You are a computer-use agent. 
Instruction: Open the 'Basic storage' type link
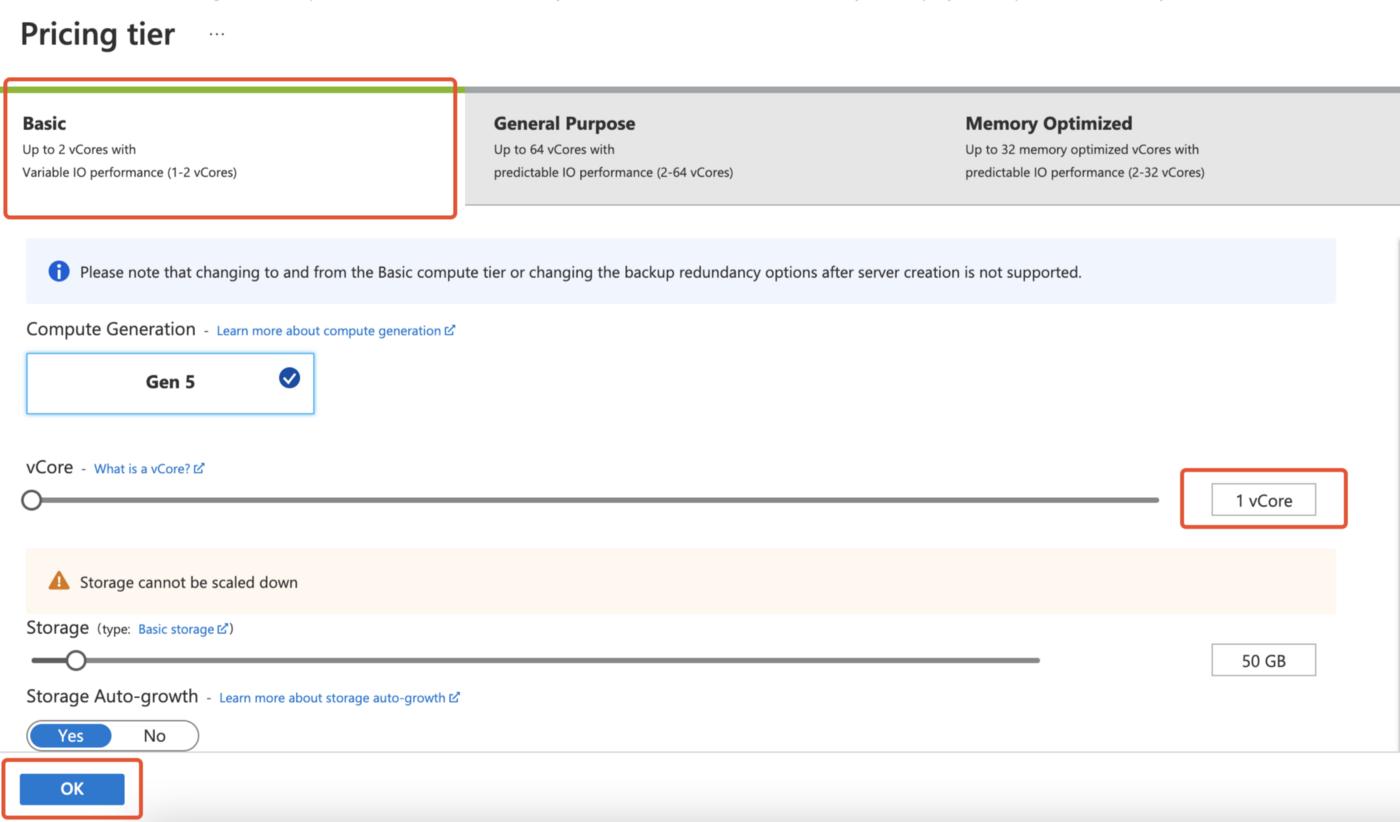coord(176,629)
